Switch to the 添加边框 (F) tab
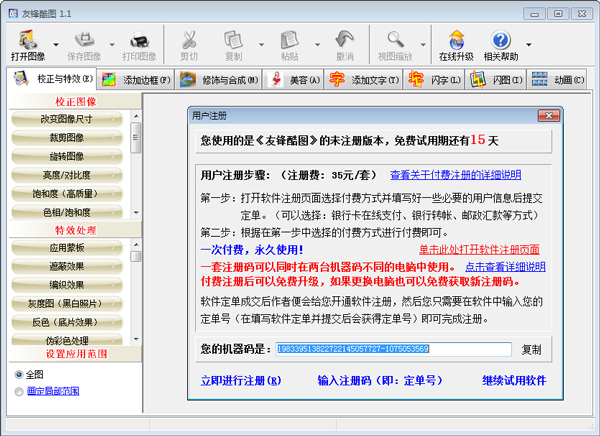 136,80
